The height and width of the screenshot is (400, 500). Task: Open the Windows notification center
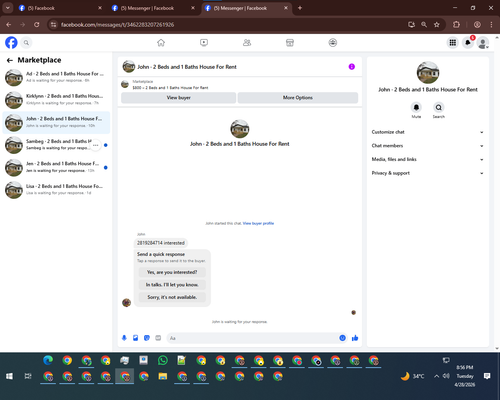(487, 376)
